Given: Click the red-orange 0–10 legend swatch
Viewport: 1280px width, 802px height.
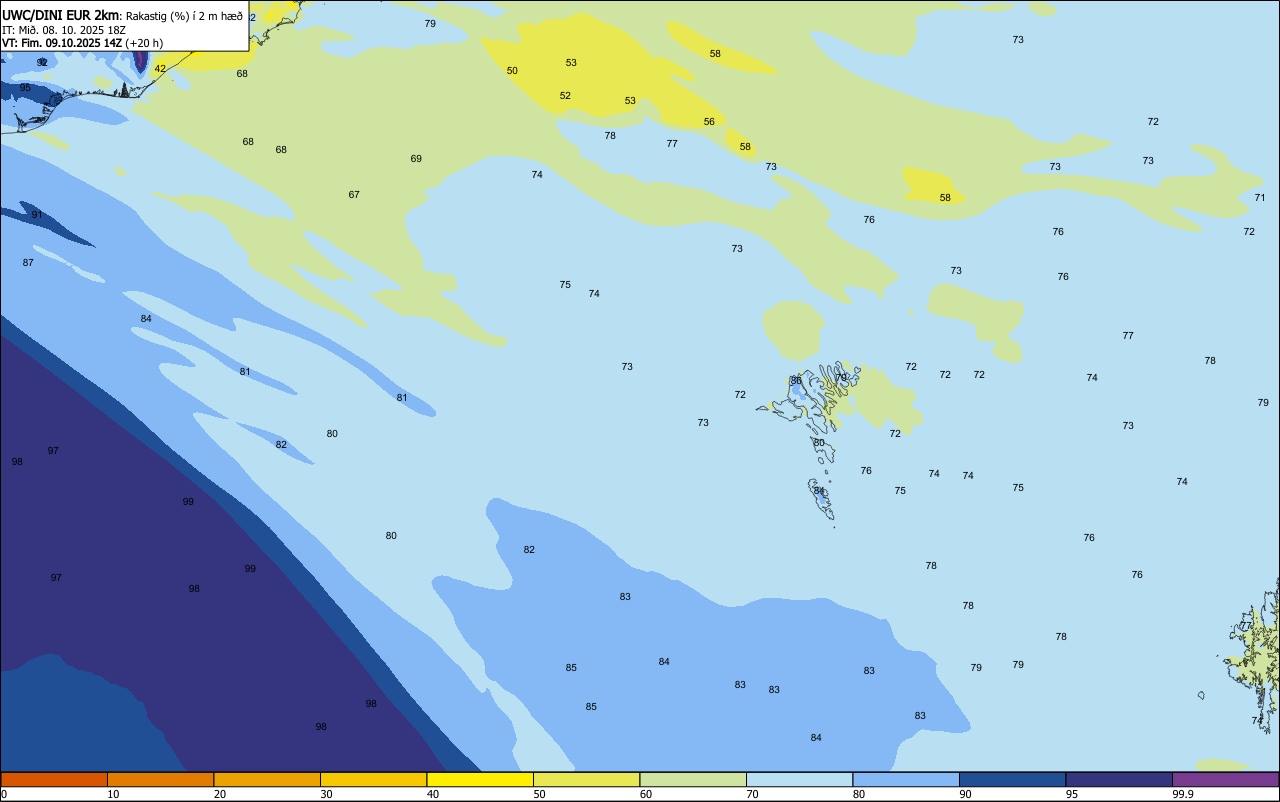Looking at the screenshot, I should (x=54, y=779).
